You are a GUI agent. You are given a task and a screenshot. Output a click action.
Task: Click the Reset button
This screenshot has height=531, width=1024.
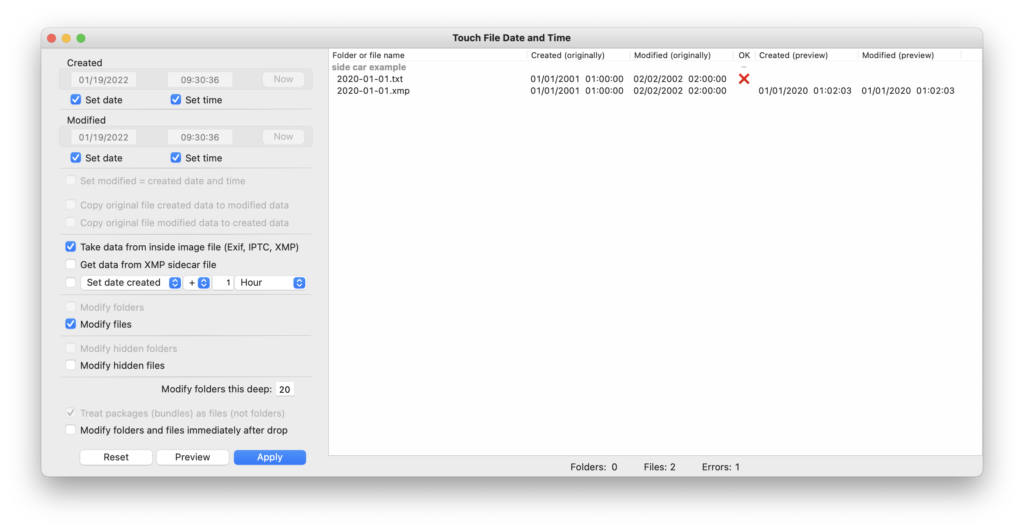116,457
